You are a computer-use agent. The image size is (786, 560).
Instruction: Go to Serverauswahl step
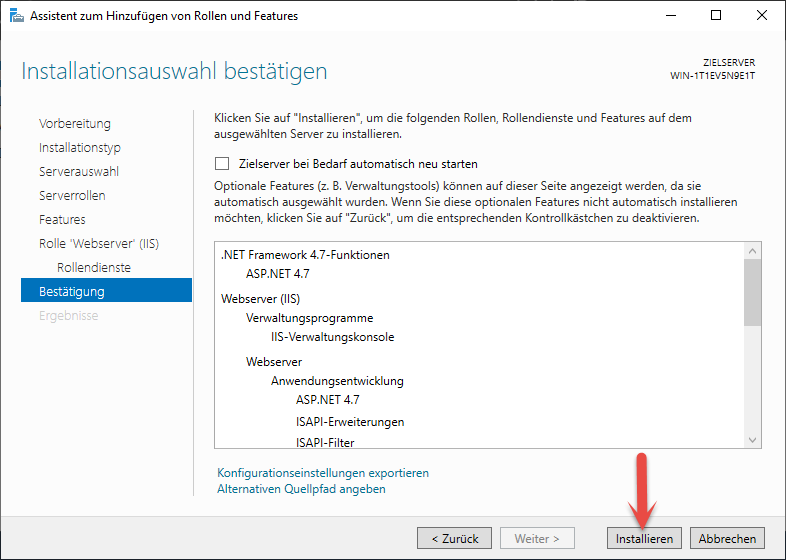pyautogui.click(x=79, y=172)
